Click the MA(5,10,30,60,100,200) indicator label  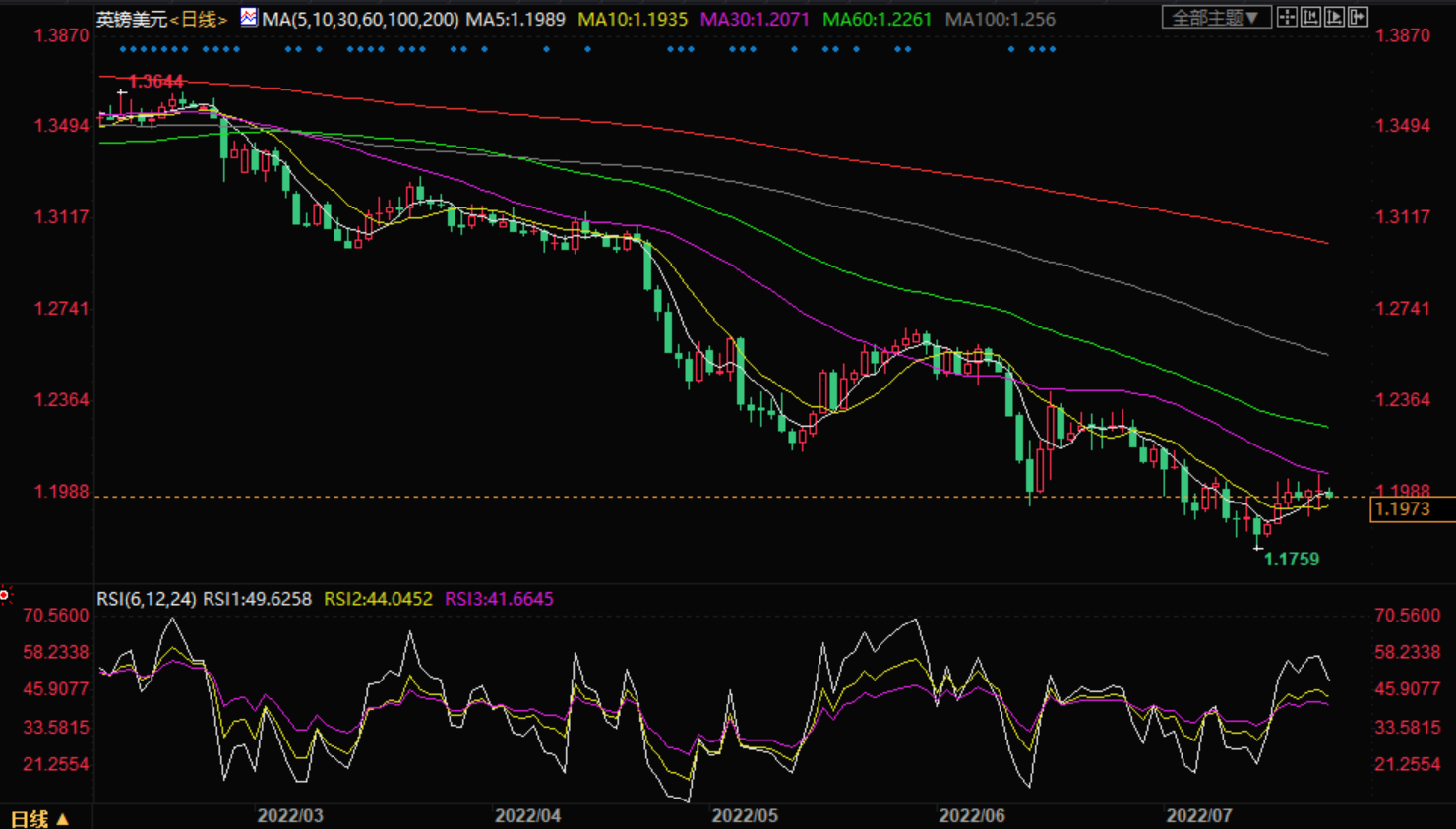pos(360,19)
